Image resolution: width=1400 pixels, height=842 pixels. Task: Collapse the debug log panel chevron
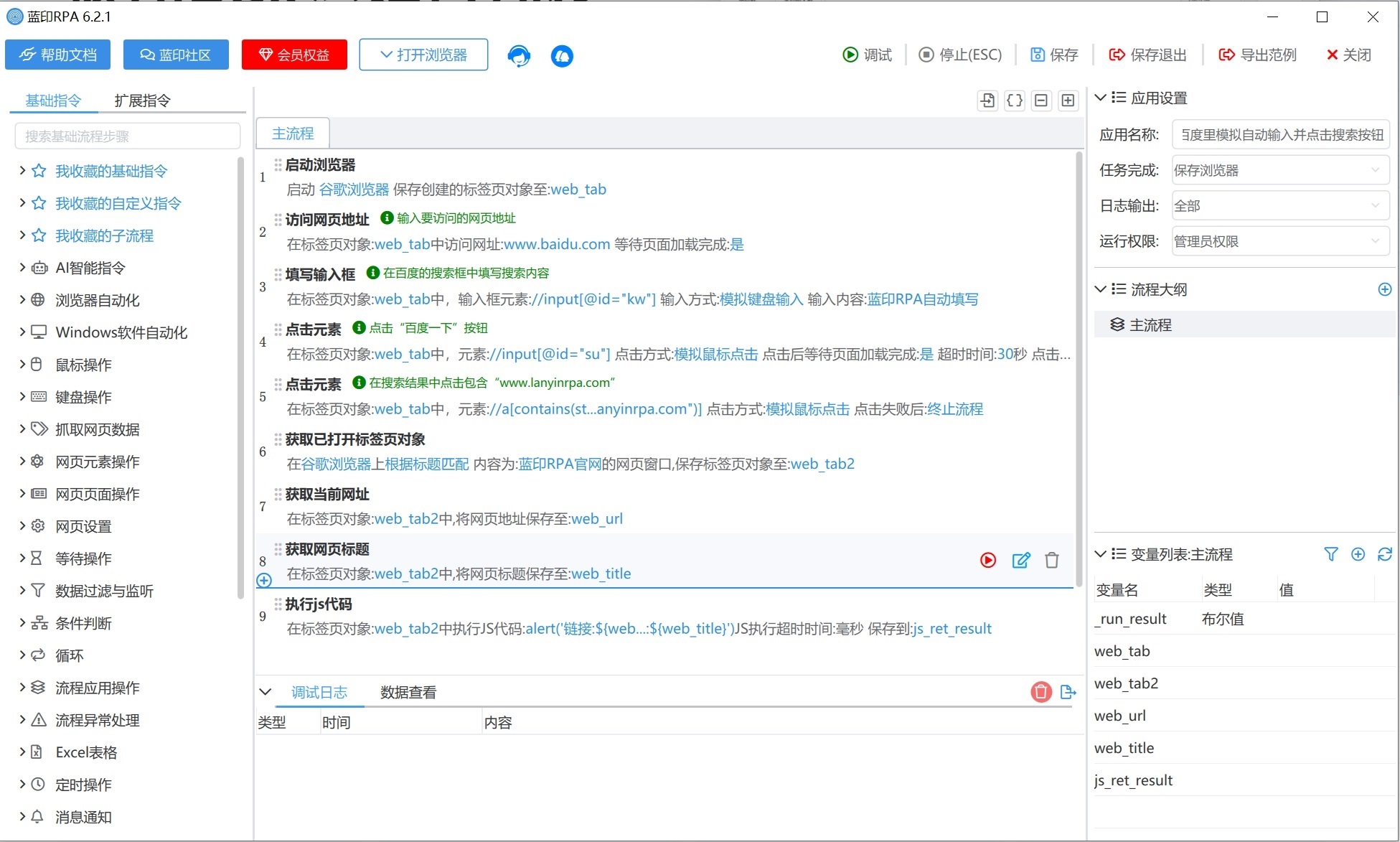point(266,692)
